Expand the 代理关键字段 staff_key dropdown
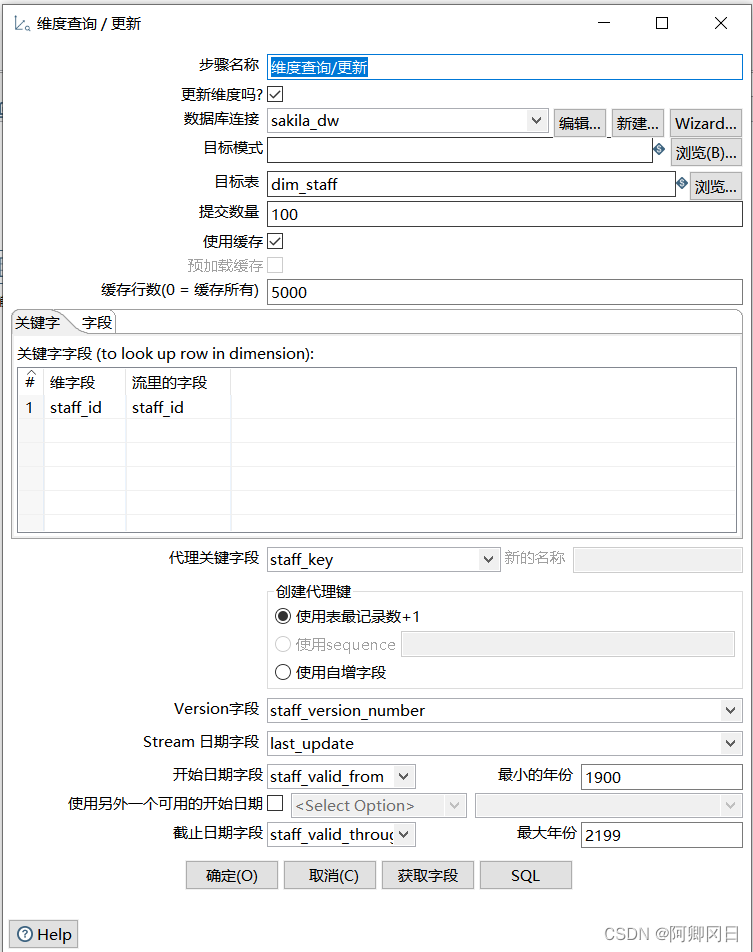Image resolution: width=753 pixels, height=952 pixels. point(488,560)
